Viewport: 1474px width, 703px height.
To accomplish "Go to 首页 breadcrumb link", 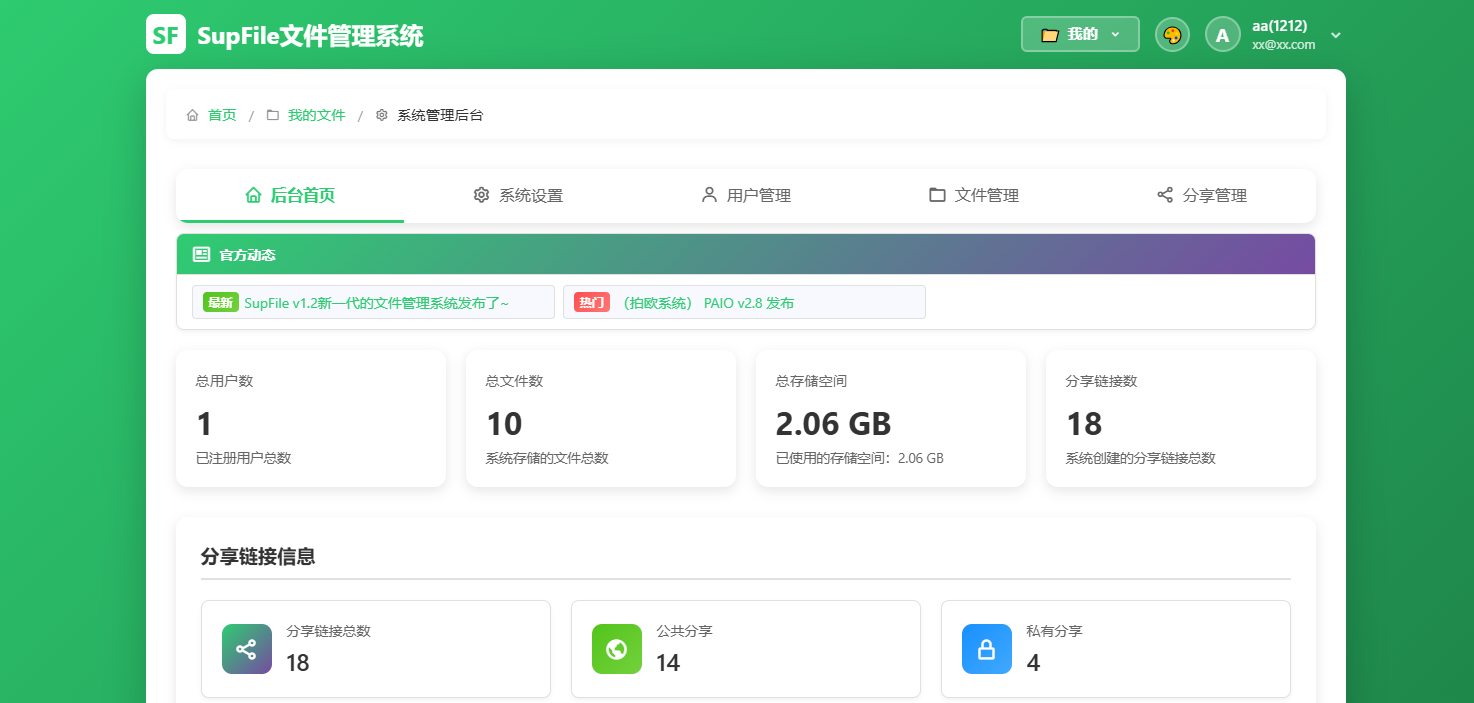I will pos(222,115).
